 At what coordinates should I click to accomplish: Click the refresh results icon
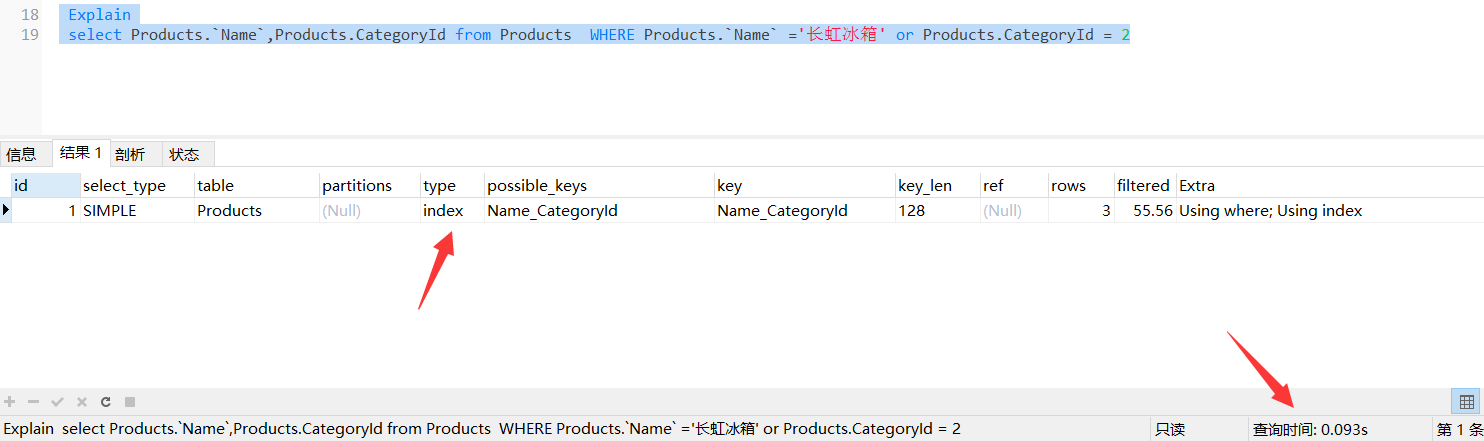(105, 402)
